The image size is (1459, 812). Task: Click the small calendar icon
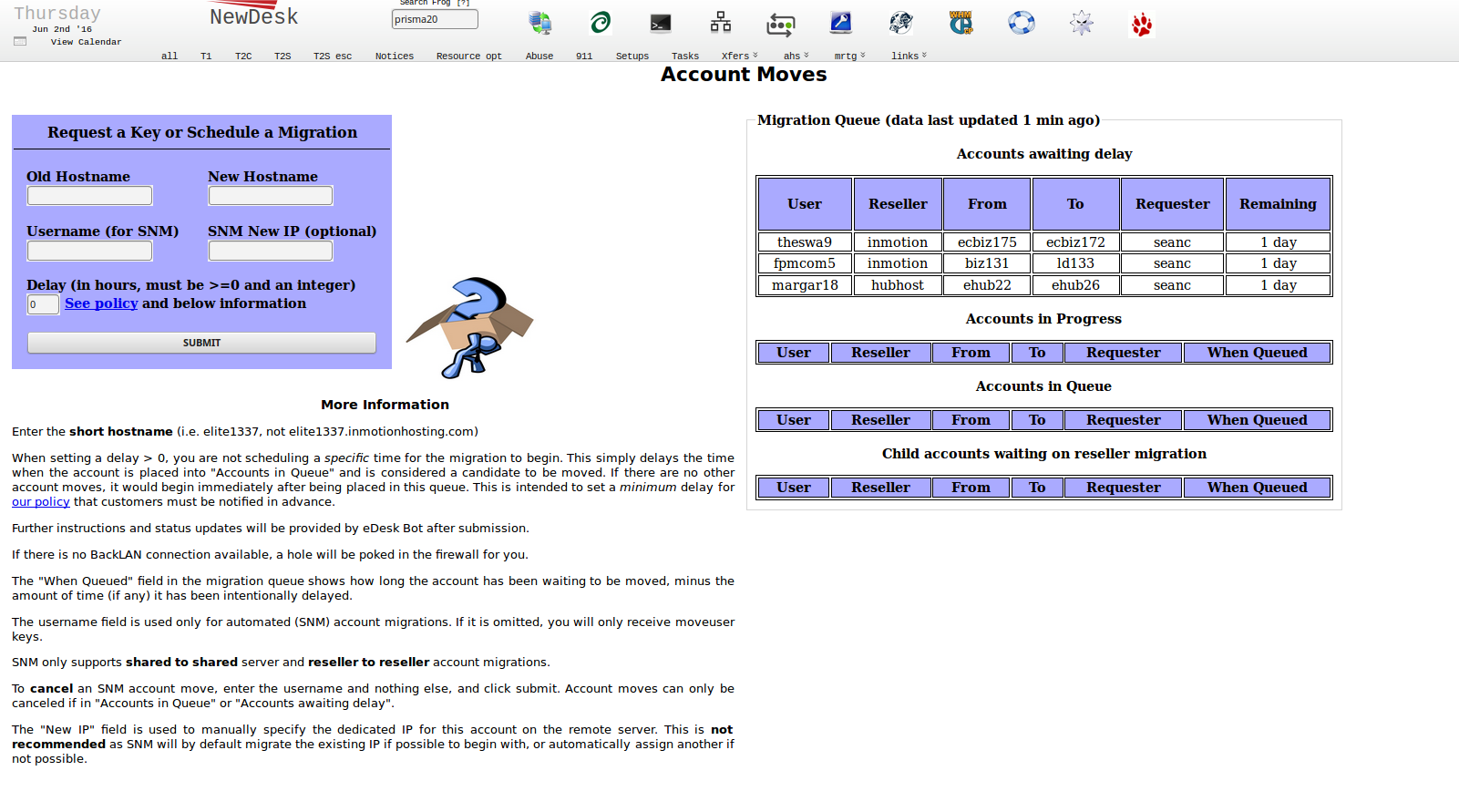pos(20,41)
